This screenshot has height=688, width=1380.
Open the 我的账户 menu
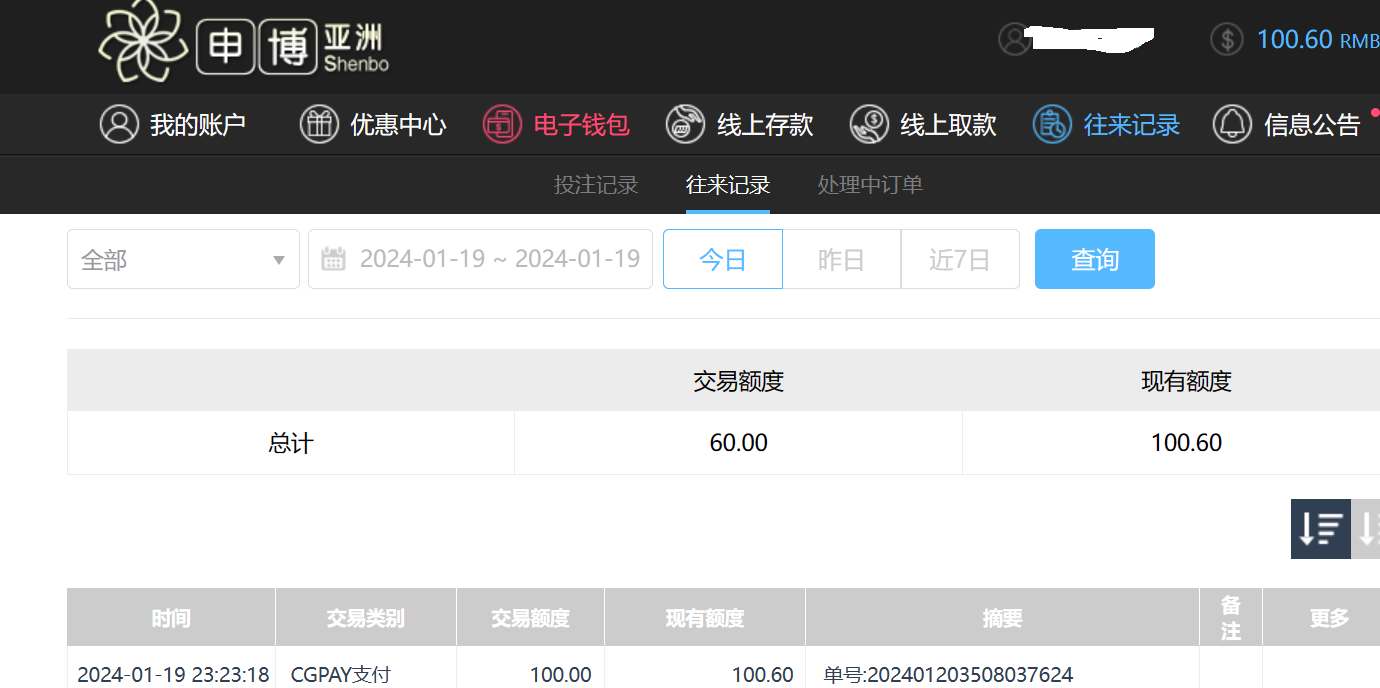click(x=173, y=124)
